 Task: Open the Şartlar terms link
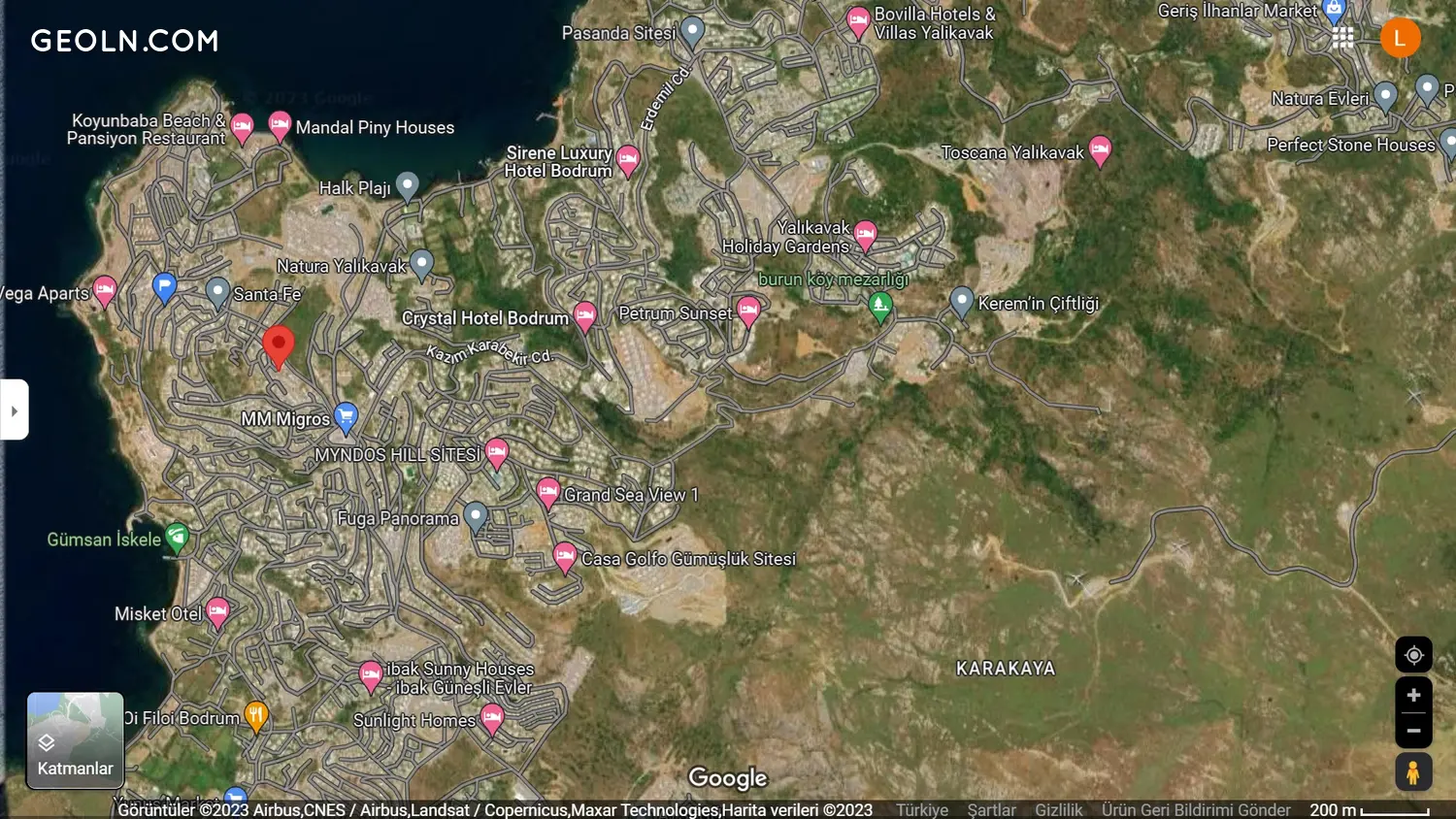tap(991, 809)
